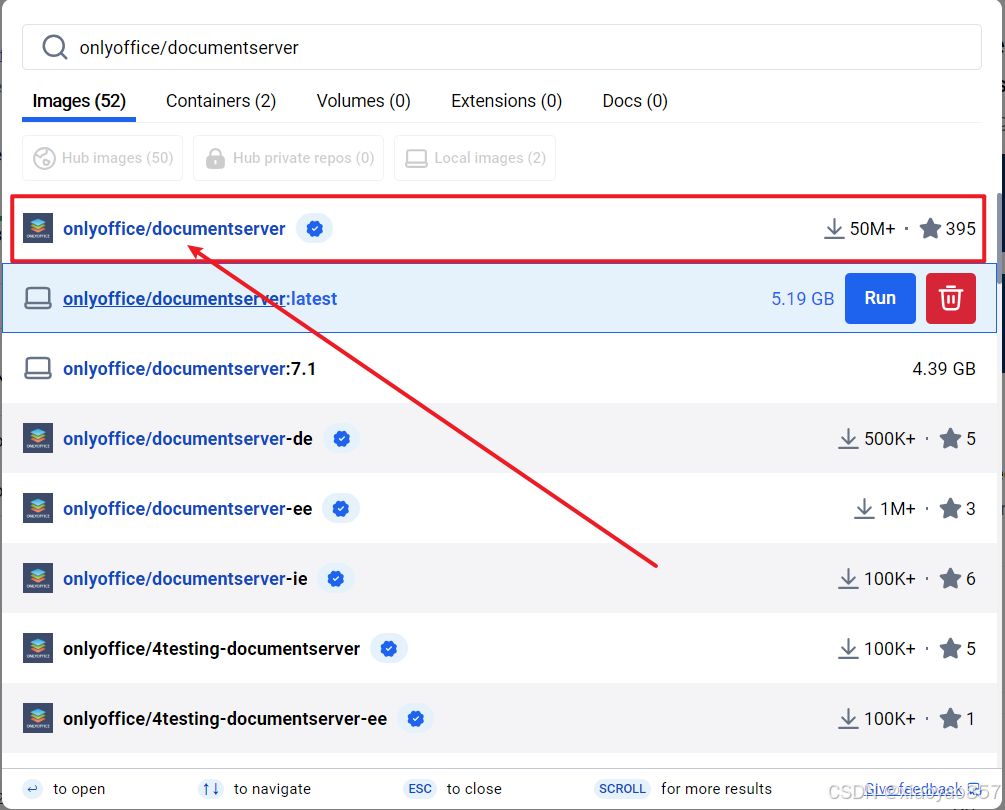Open the onlyoffice/documentserver-ie result
The width and height of the screenshot is (1005, 810).
tap(185, 578)
